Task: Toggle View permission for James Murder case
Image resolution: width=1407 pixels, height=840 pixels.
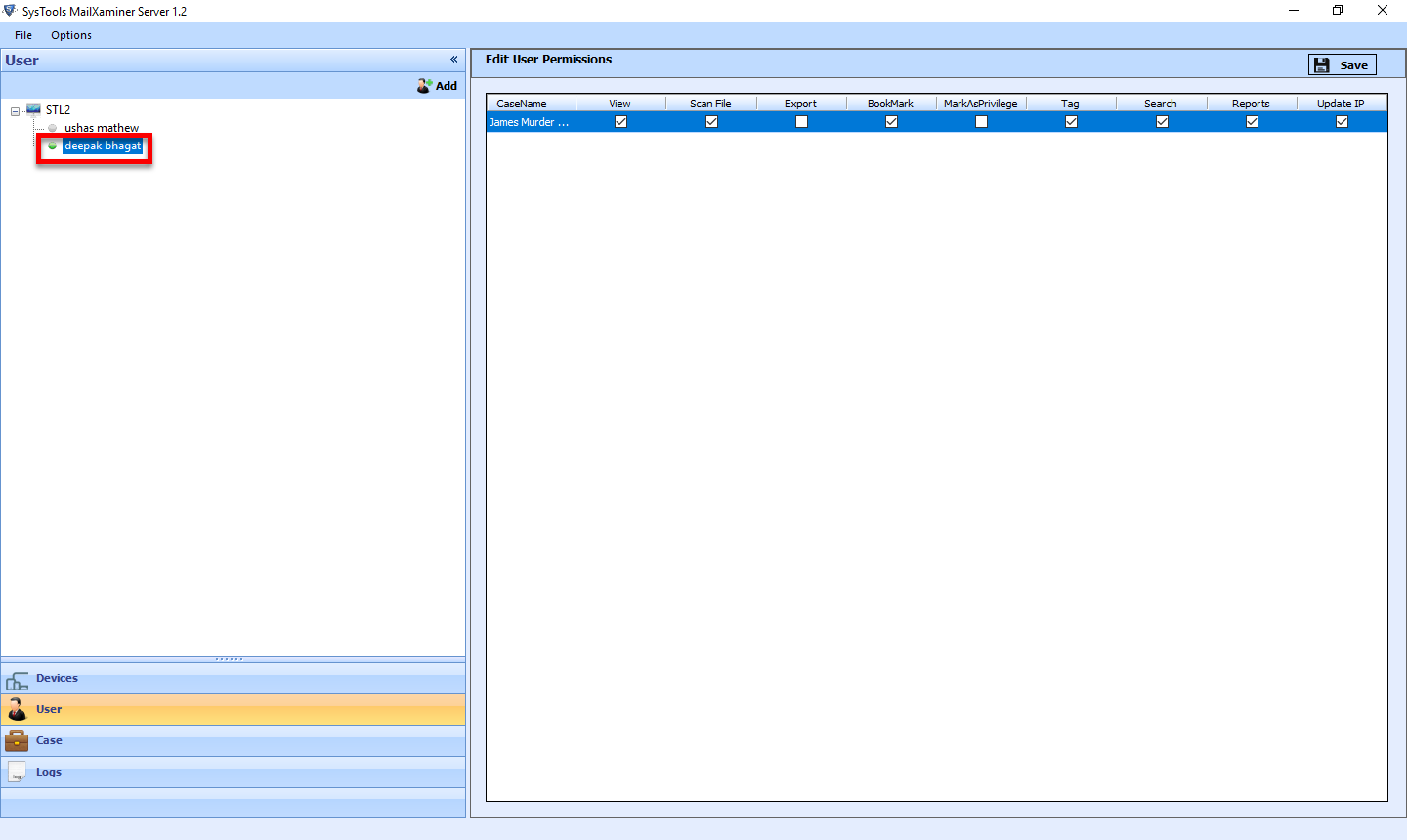Action: (620, 122)
